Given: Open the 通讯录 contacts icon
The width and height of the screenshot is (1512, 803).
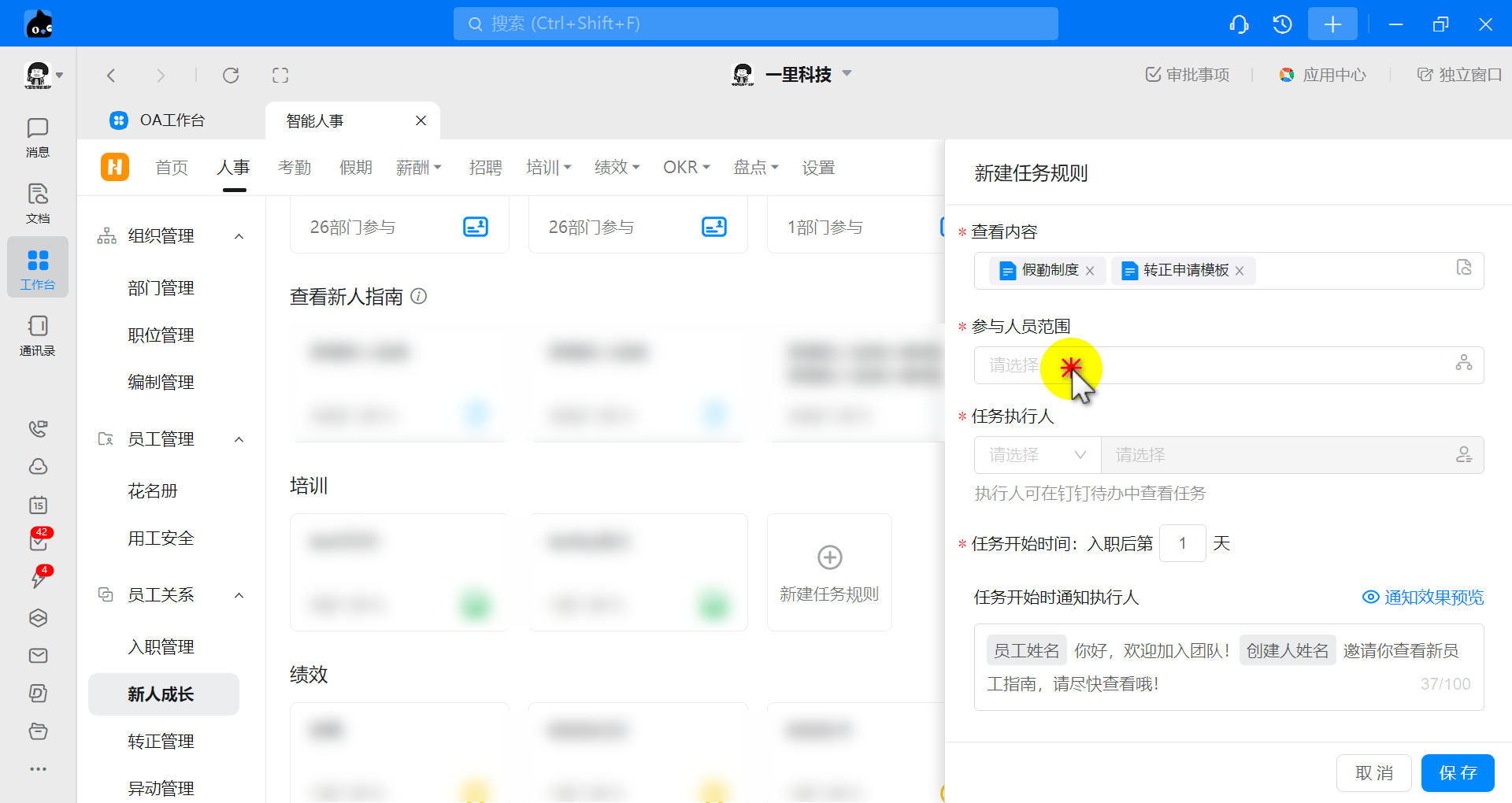Looking at the screenshot, I should (x=37, y=335).
